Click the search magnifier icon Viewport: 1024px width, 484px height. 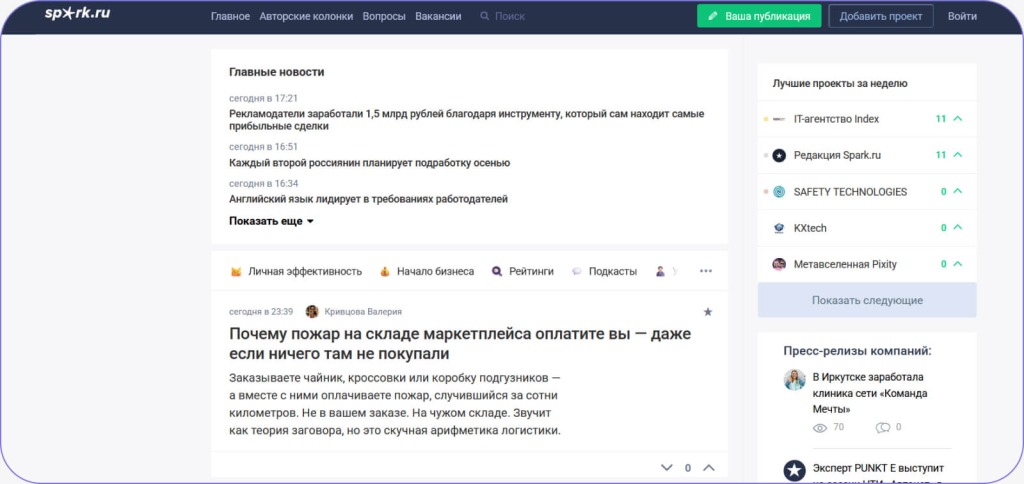[x=484, y=16]
